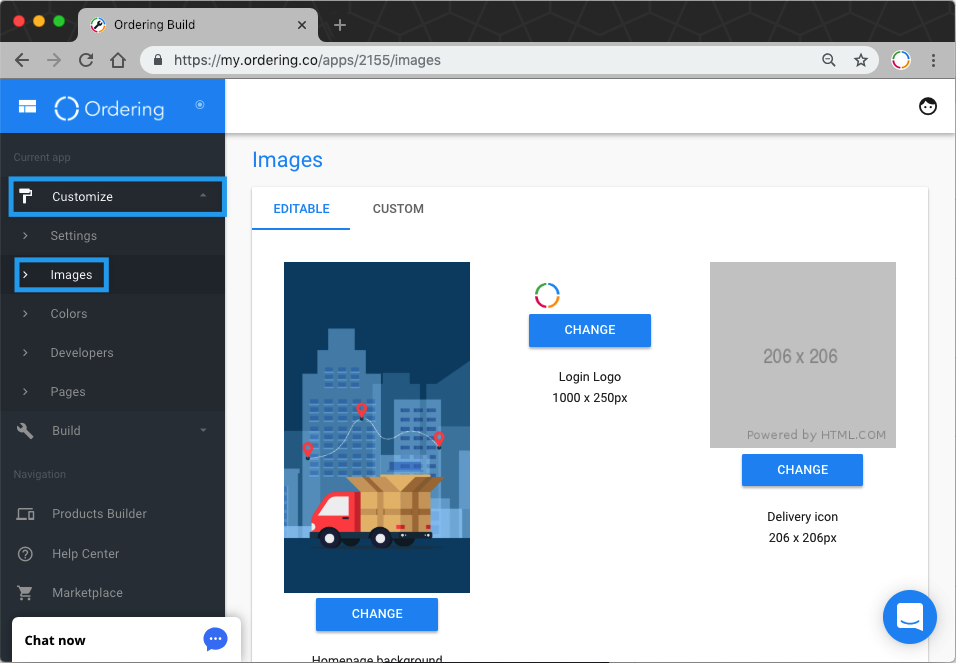Click the homepage background truck thumbnail
The width and height of the screenshot is (956, 663).
(377, 428)
